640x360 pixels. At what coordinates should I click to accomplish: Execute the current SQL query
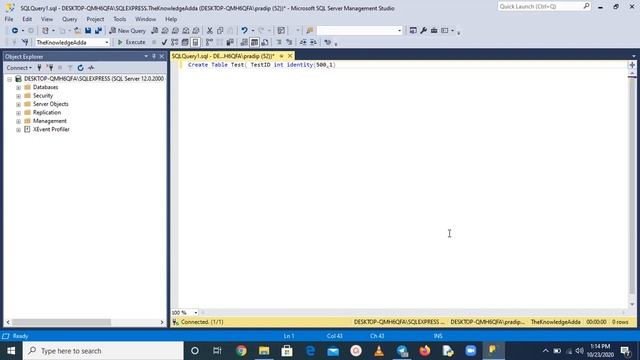point(131,42)
